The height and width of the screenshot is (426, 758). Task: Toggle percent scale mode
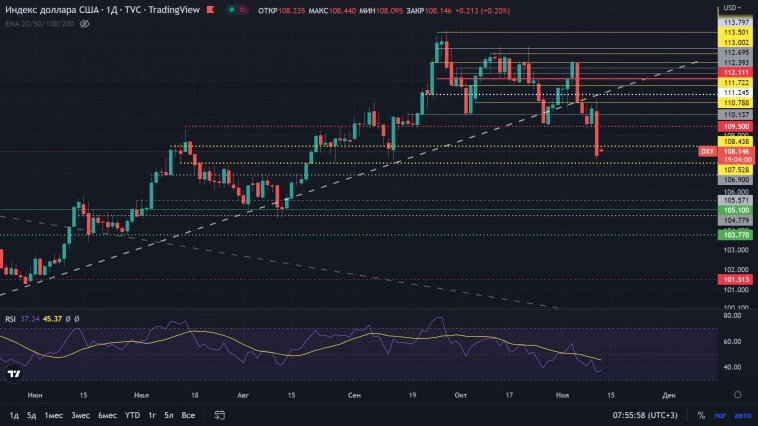(x=701, y=414)
